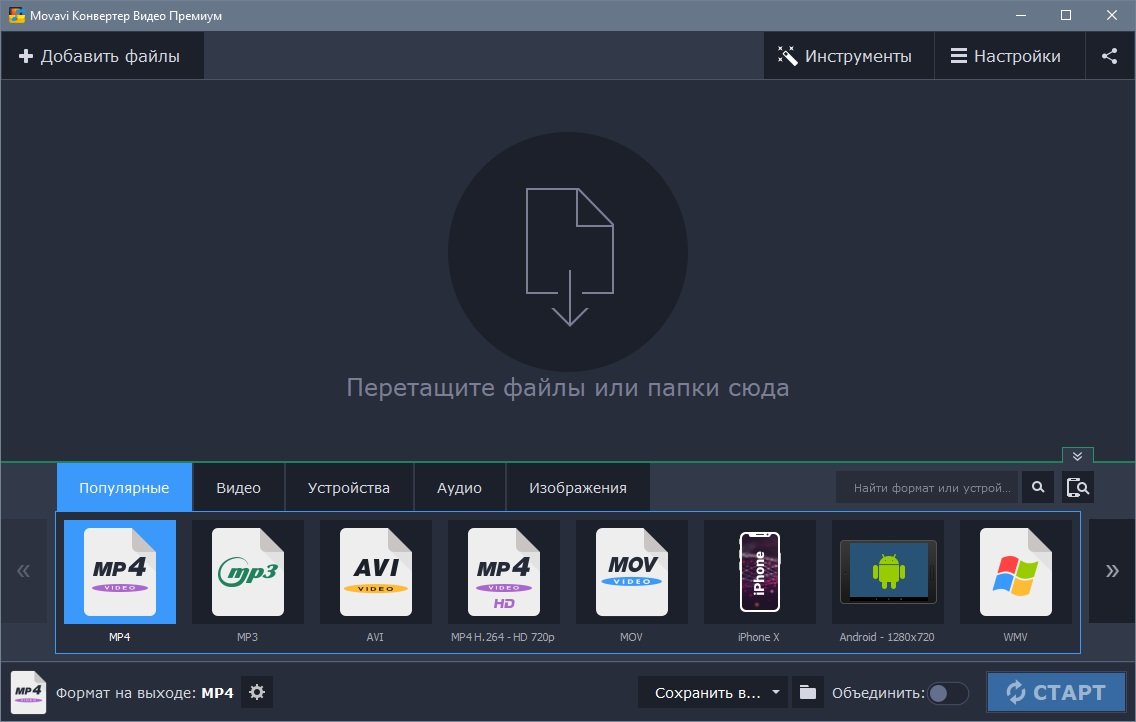Viewport: 1136px width, 722px height.
Task: Switch to the Видео tab
Action: pos(238,488)
